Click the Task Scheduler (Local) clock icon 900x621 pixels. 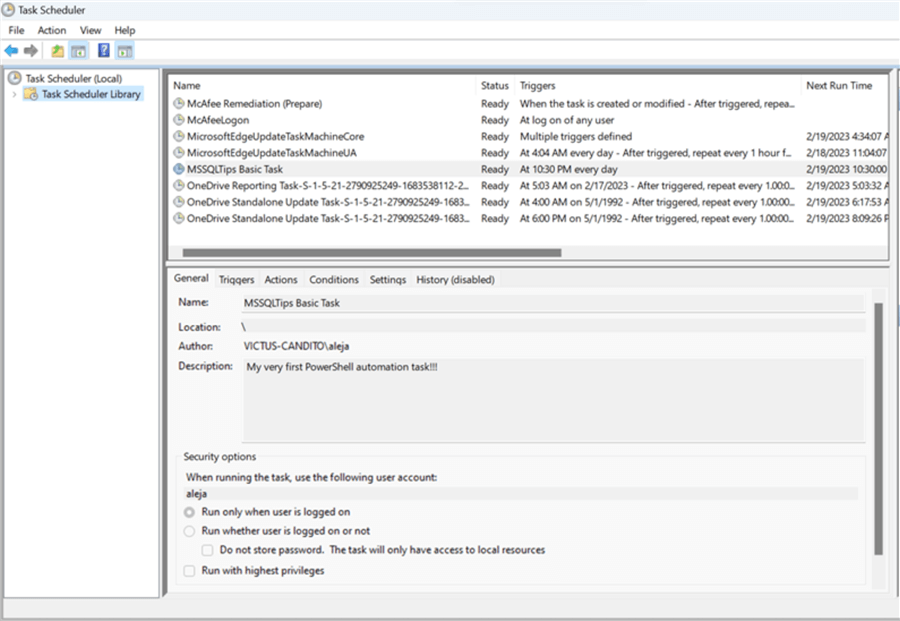click(14, 78)
